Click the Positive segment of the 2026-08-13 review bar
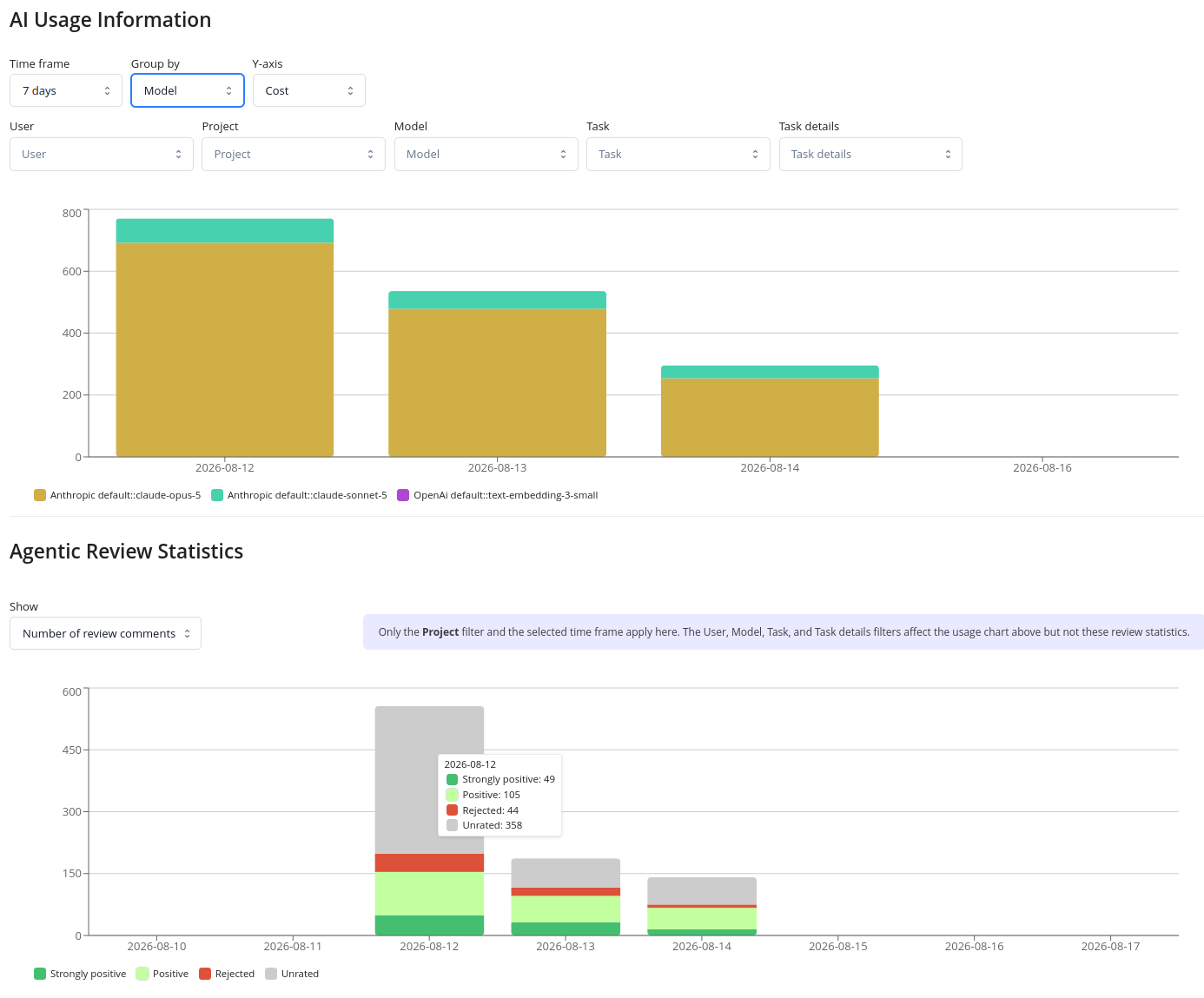The image size is (1204, 998). tap(566, 909)
